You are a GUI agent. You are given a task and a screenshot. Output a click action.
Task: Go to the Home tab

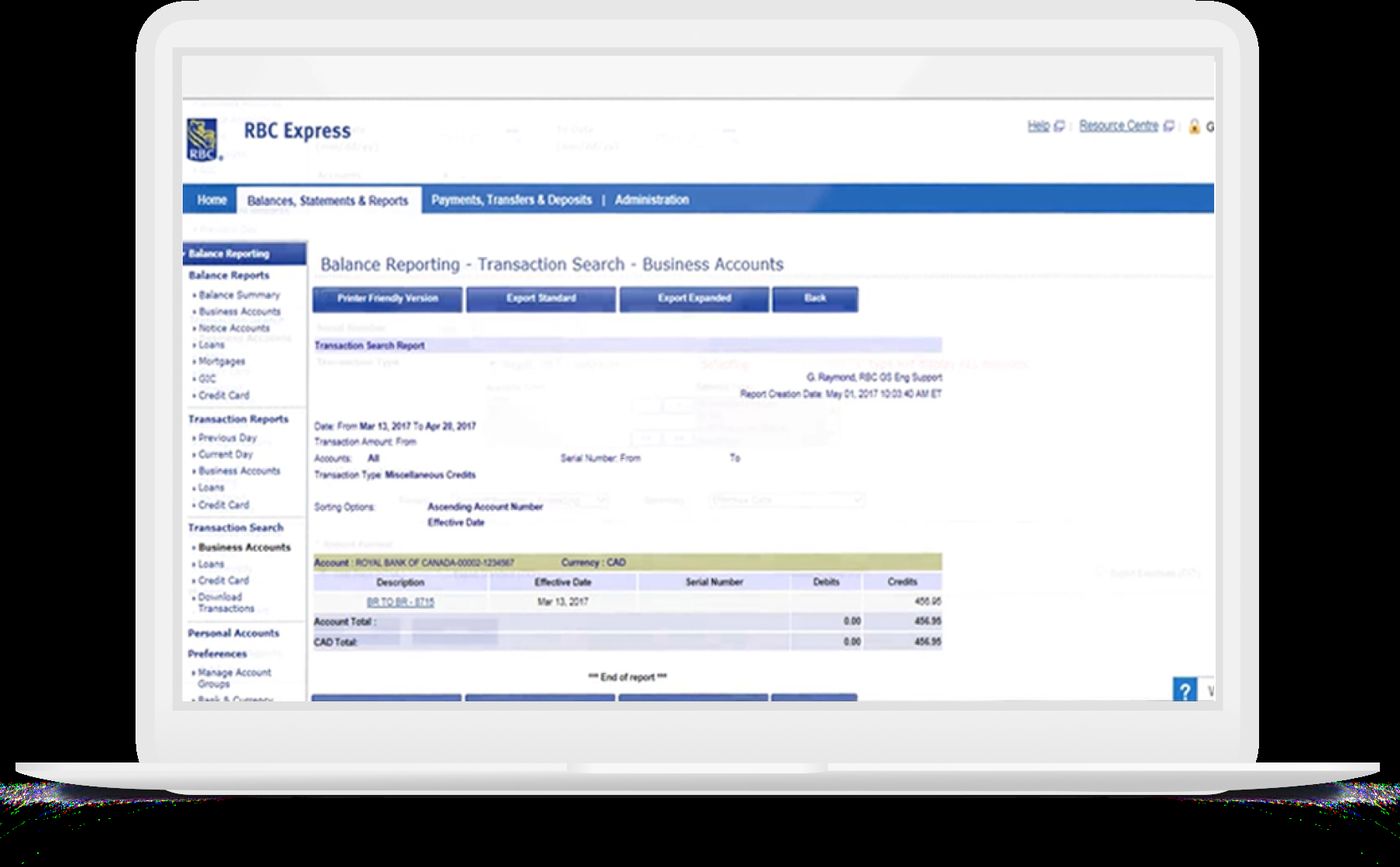(211, 200)
